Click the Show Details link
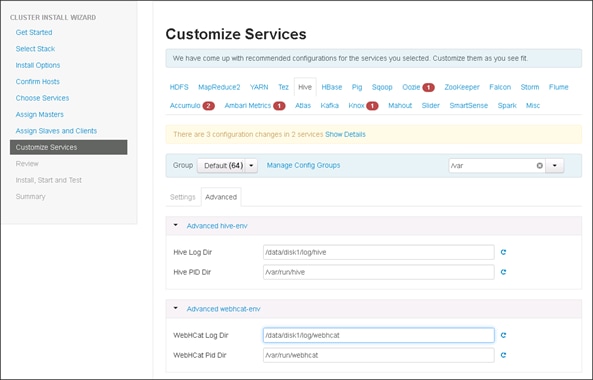The image size is (593, 380). [x=345, y=134]
